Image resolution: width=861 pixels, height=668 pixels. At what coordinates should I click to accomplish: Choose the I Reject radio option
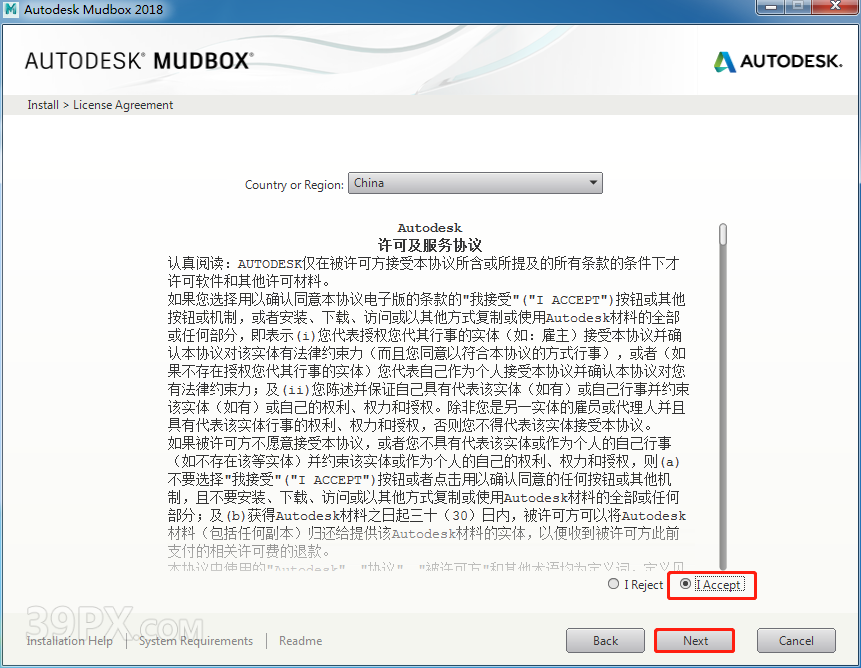coord(614,584)
